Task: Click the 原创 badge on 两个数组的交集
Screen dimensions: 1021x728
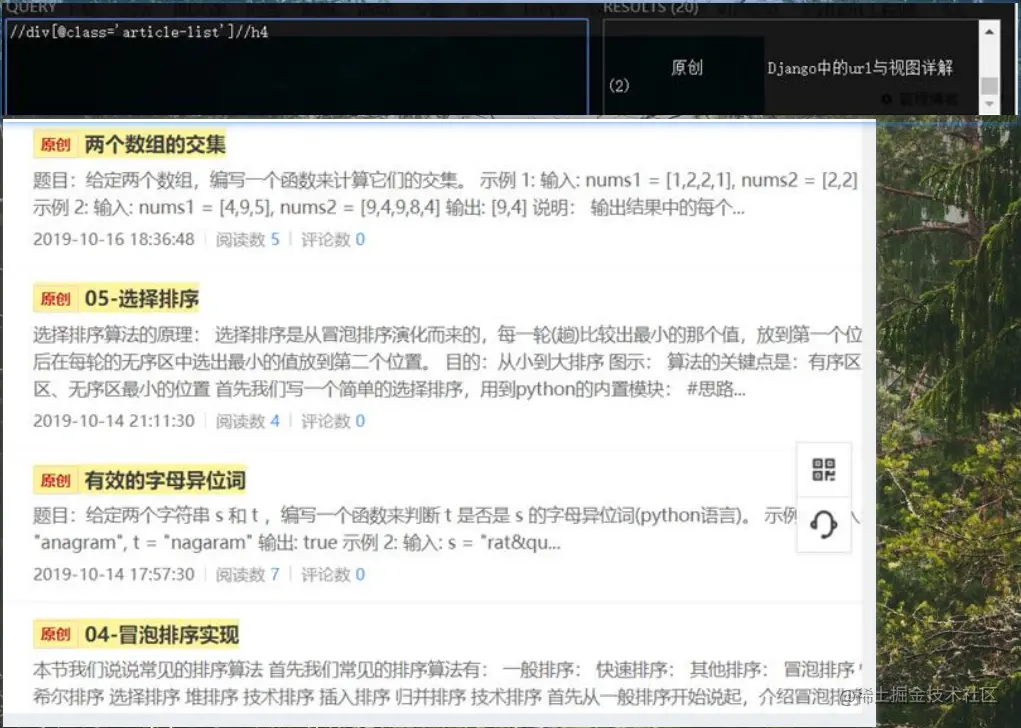Action: pos(56,143)
